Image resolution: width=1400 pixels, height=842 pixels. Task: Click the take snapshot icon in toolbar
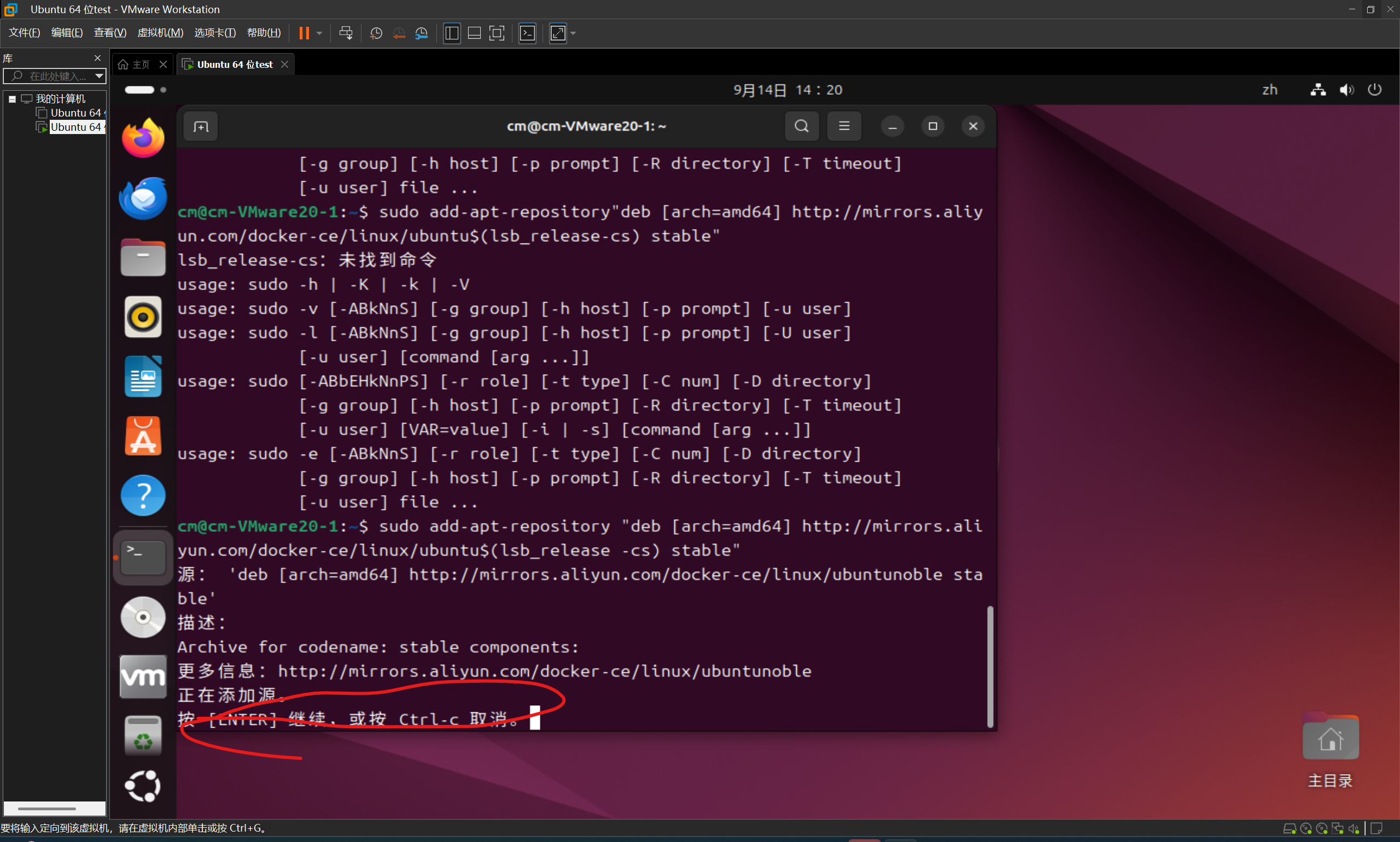375,33
